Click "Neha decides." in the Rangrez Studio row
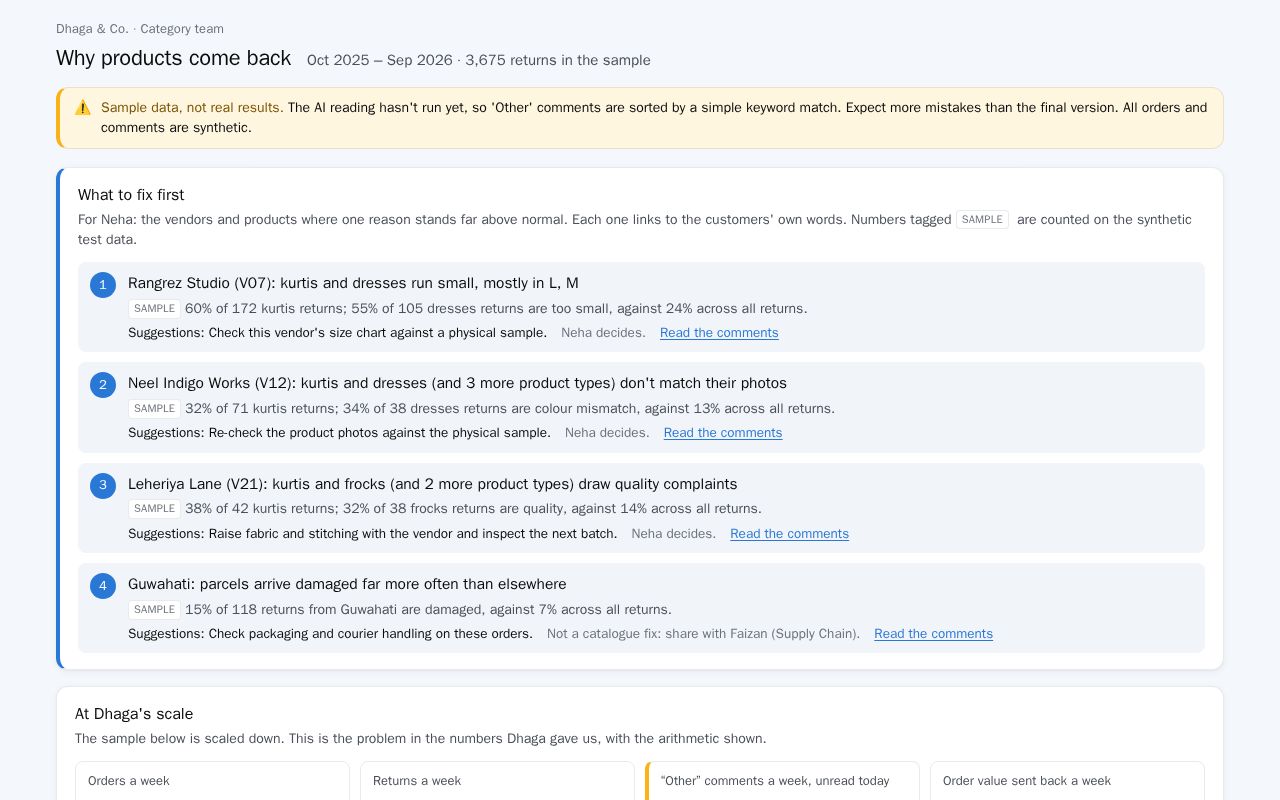 603,333
